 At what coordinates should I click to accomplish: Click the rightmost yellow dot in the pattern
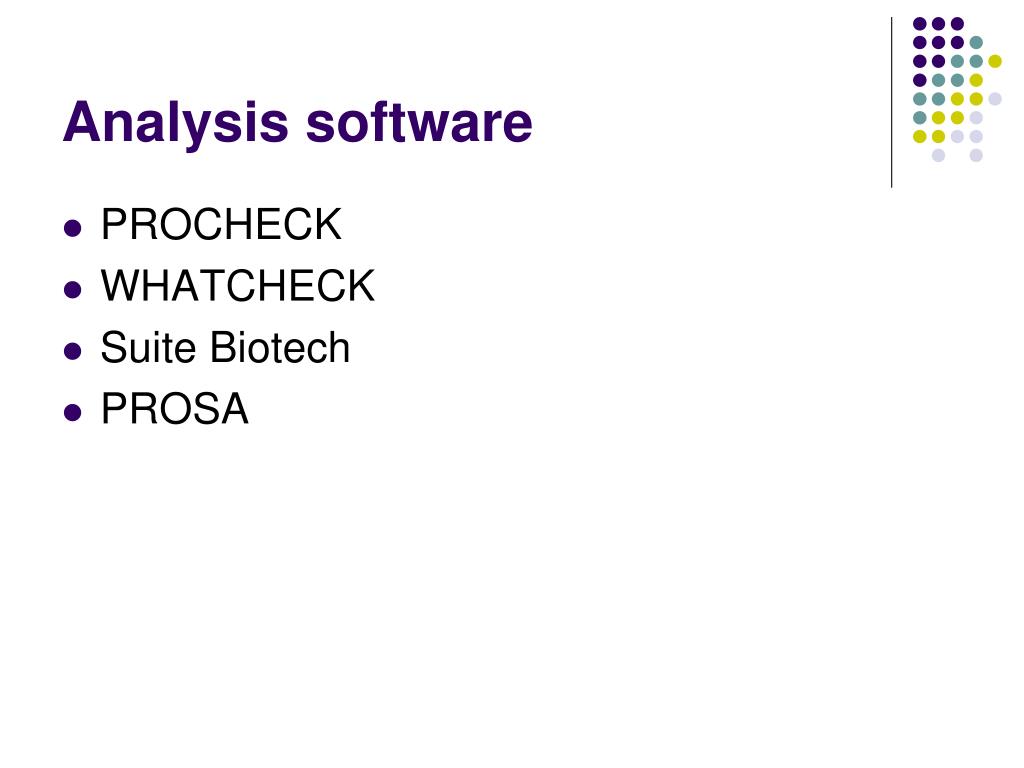coord(995,61)
